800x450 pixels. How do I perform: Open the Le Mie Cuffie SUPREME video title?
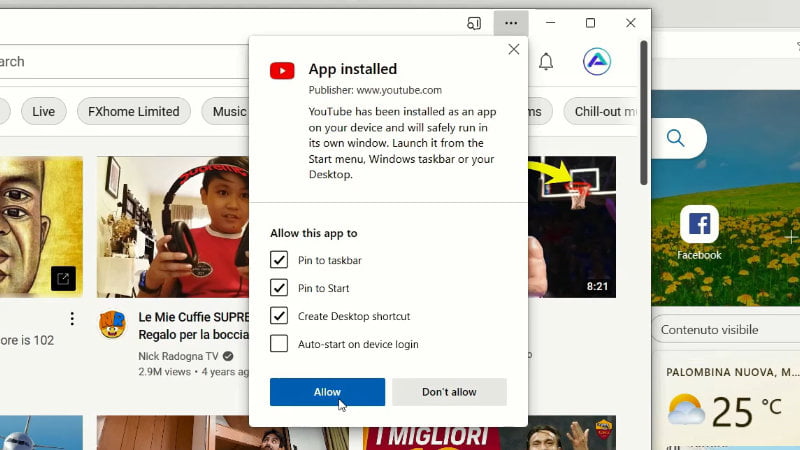(194, 326)
